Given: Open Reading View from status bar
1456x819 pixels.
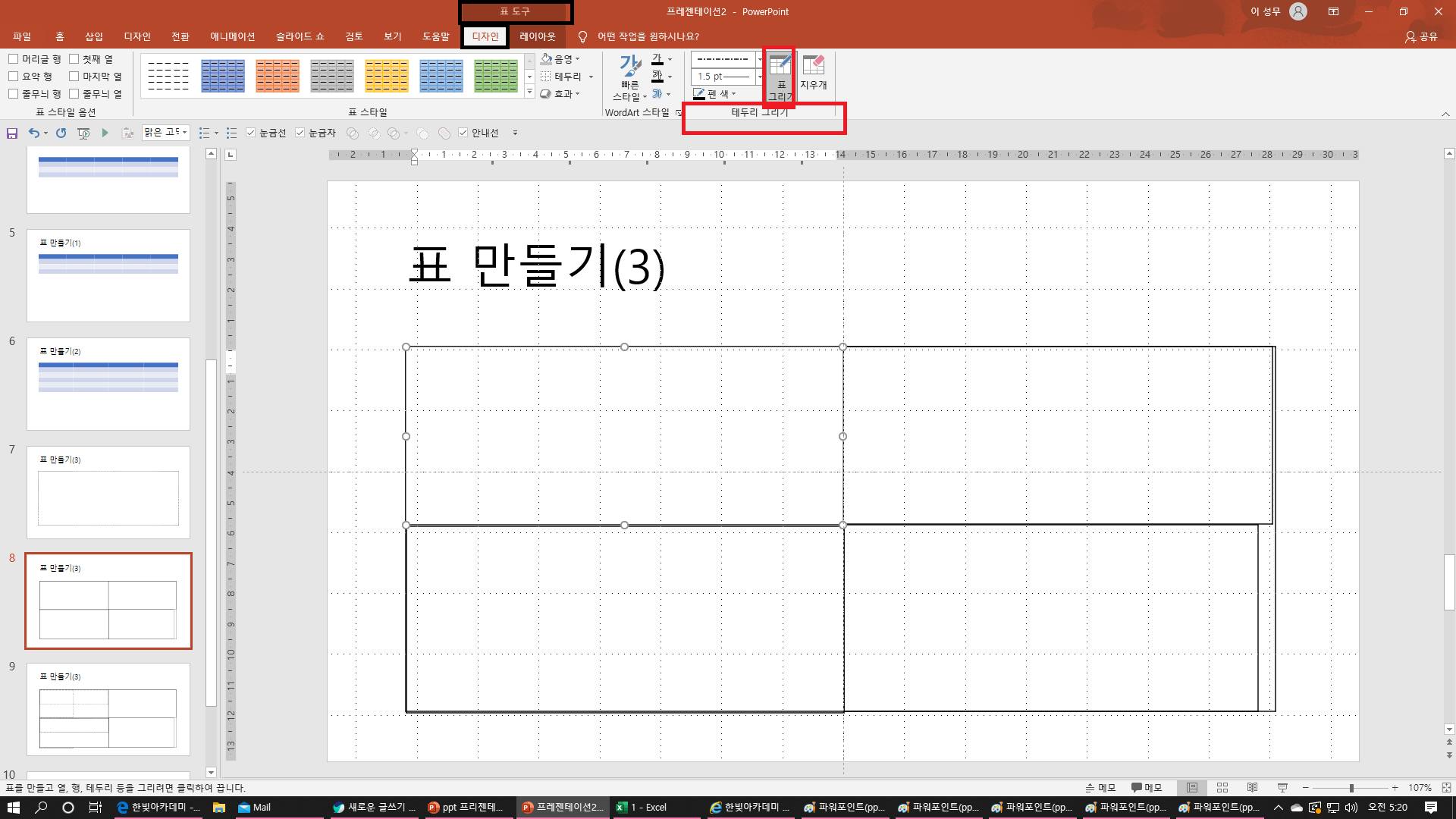Looking at the screenshot, I should tap(1253, 788).
